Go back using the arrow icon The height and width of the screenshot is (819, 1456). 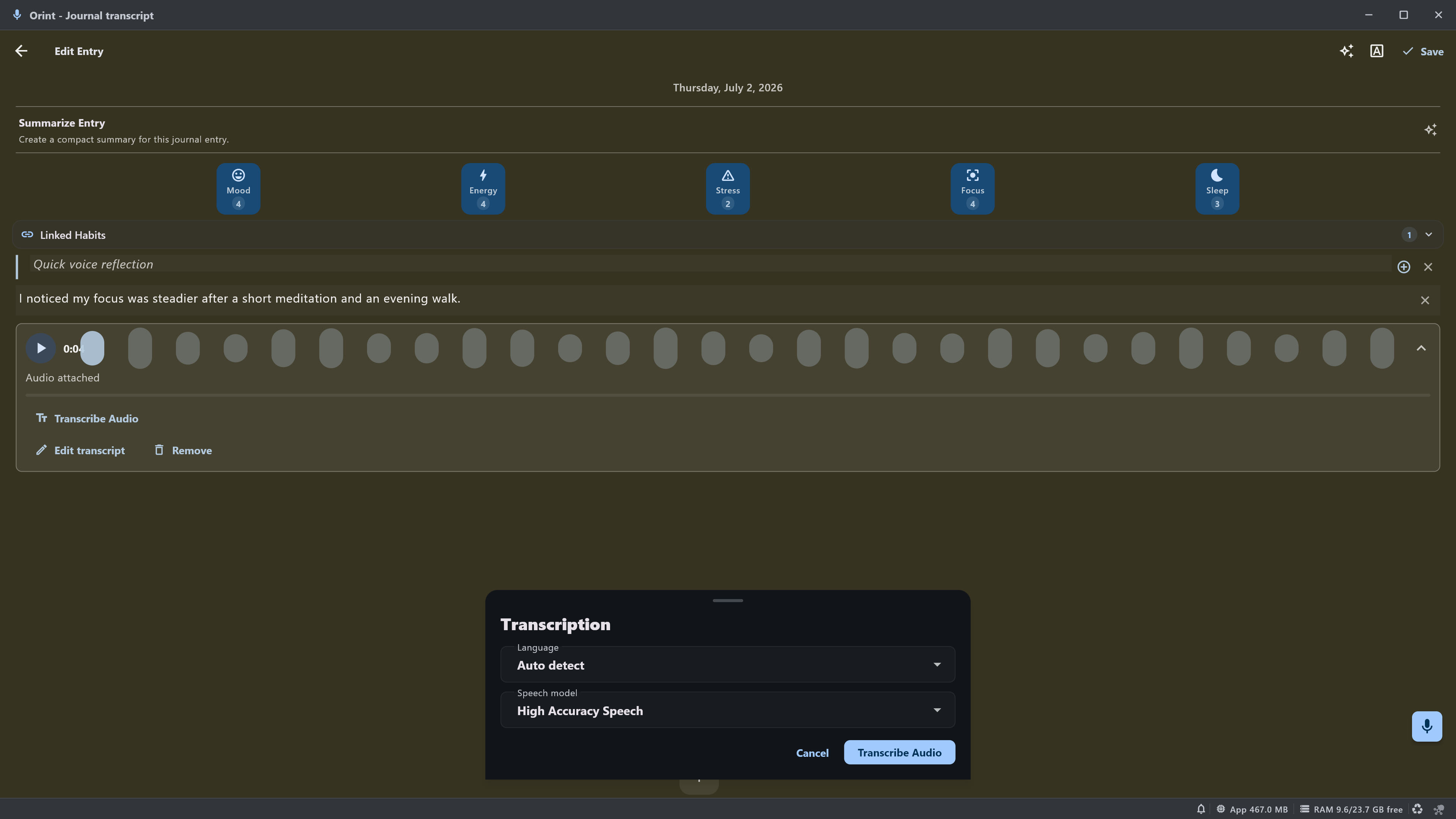point(21,51)
